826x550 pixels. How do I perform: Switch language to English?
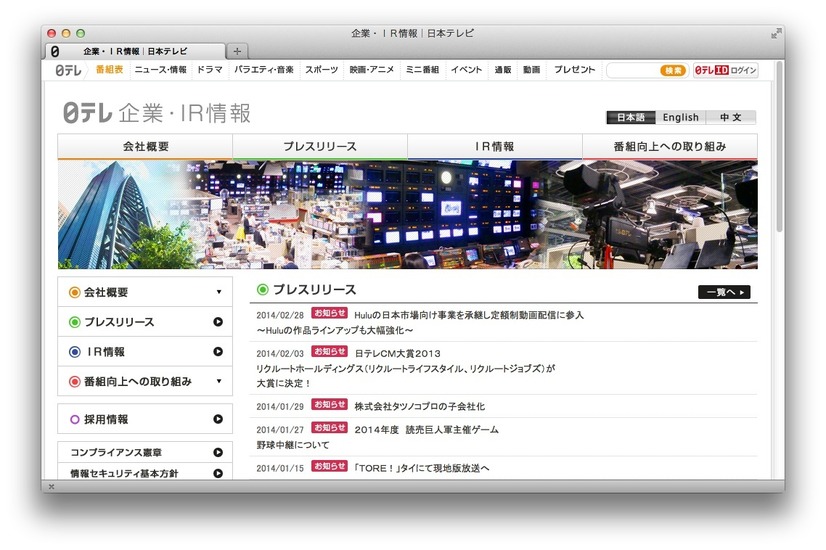tap(681, 117)
